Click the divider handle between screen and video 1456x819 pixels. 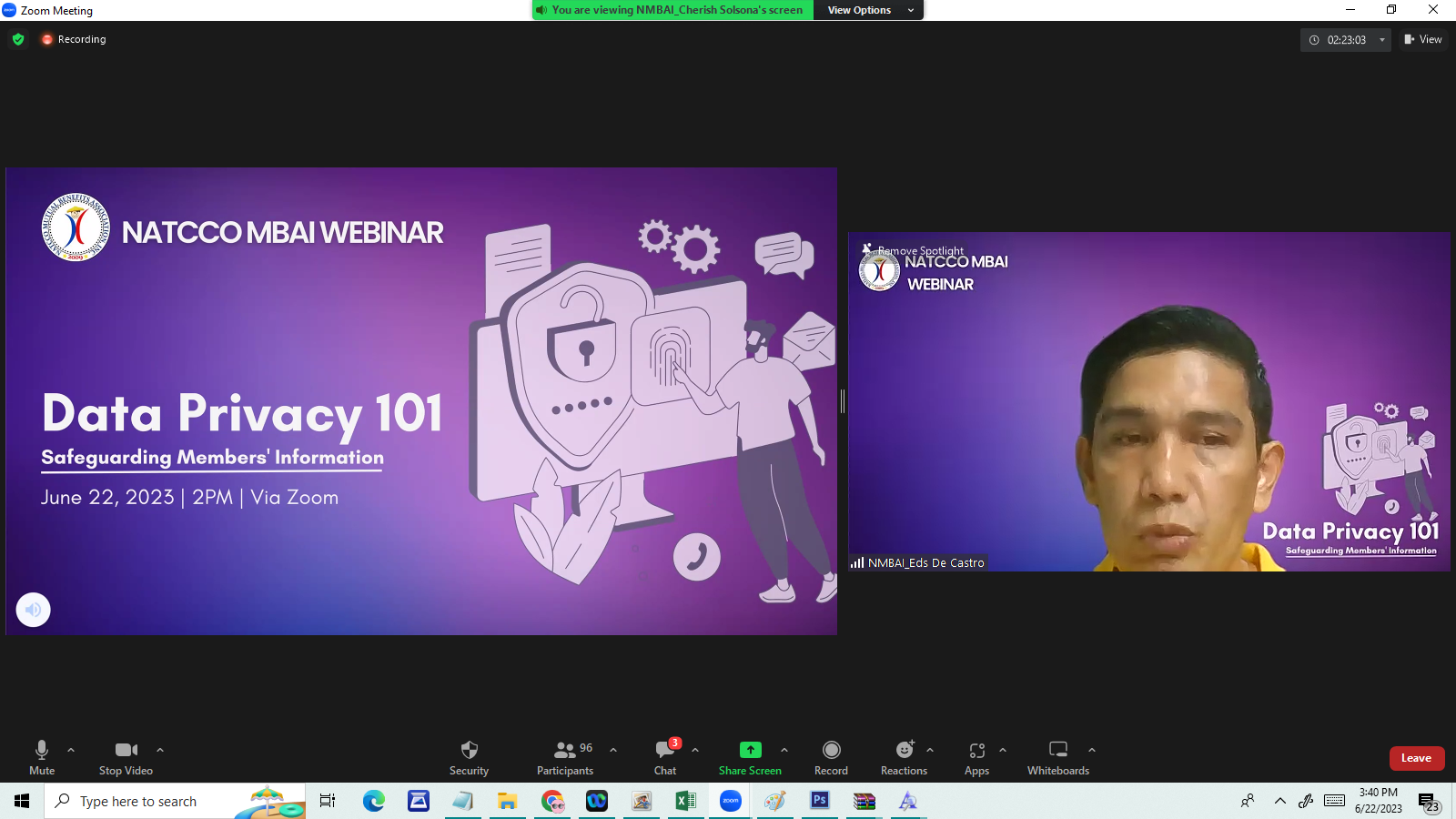point(843,401)
